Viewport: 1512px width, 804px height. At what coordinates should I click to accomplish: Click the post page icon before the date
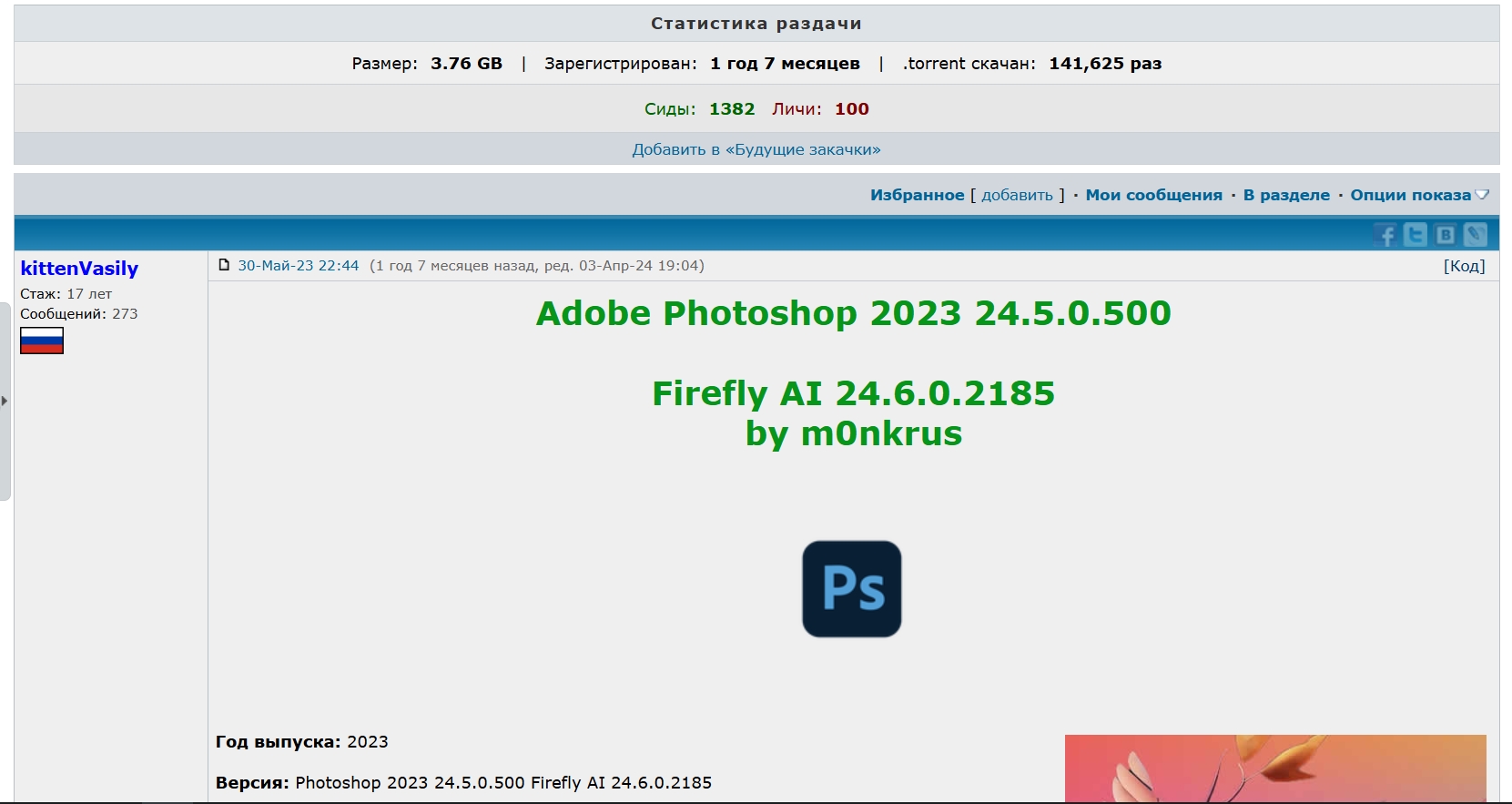[224, 265]
